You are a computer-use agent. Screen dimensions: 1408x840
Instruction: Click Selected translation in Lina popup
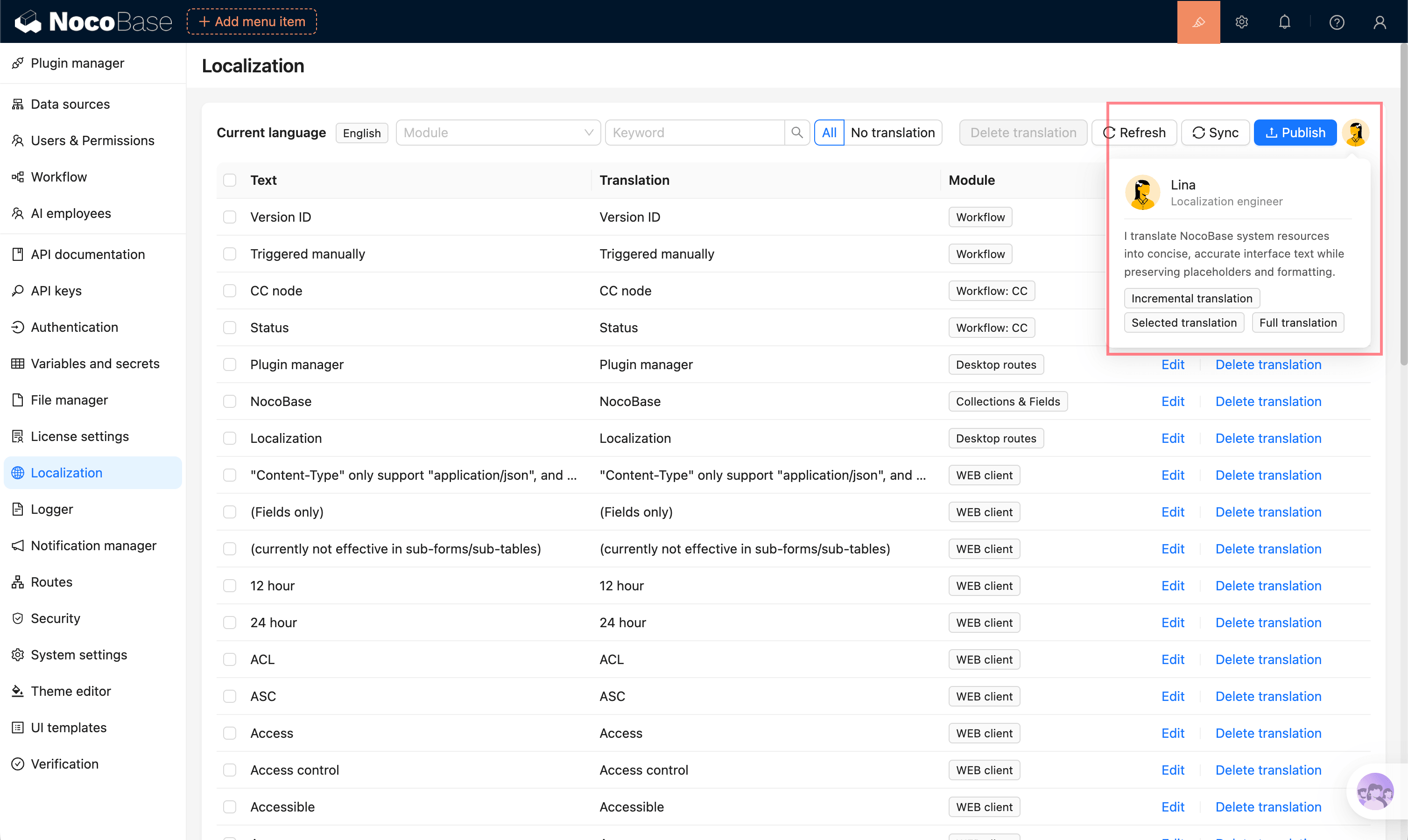[1184, 322]
